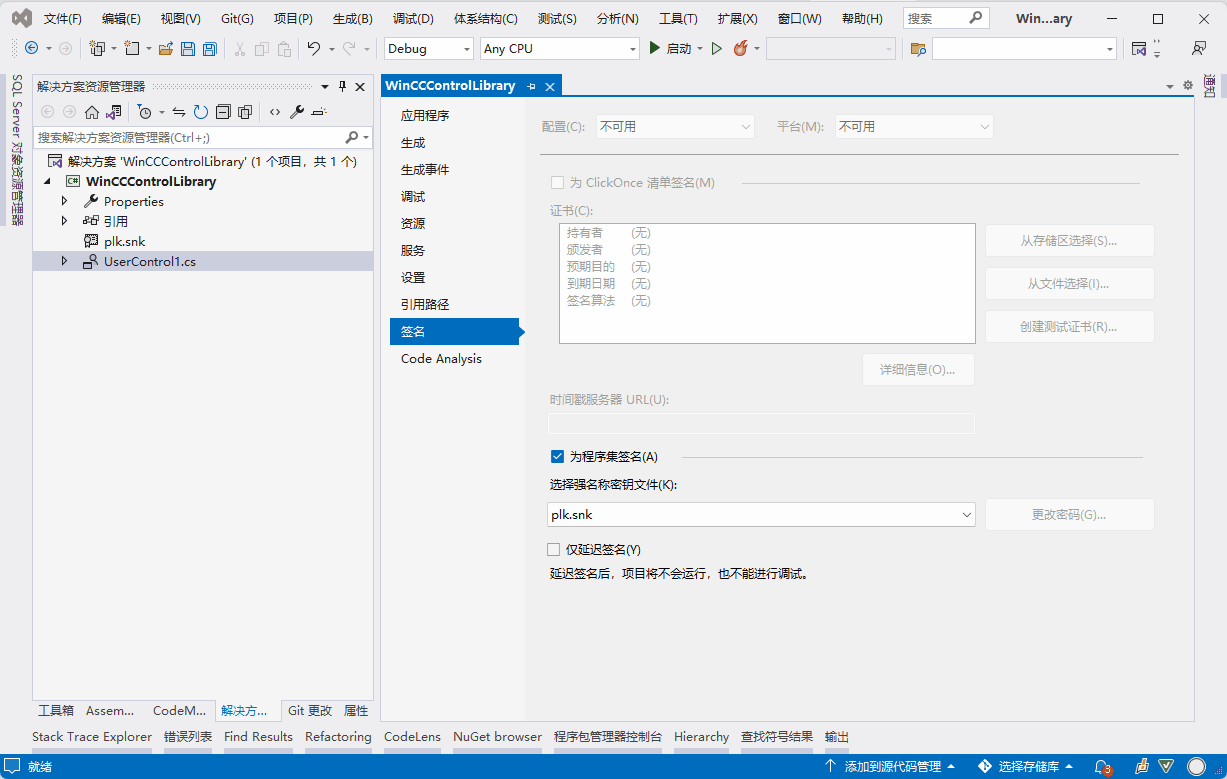Open the 错误列表 Error List panel tab
The height and width of the screenshot is (779, 1227).
[188, 736]
